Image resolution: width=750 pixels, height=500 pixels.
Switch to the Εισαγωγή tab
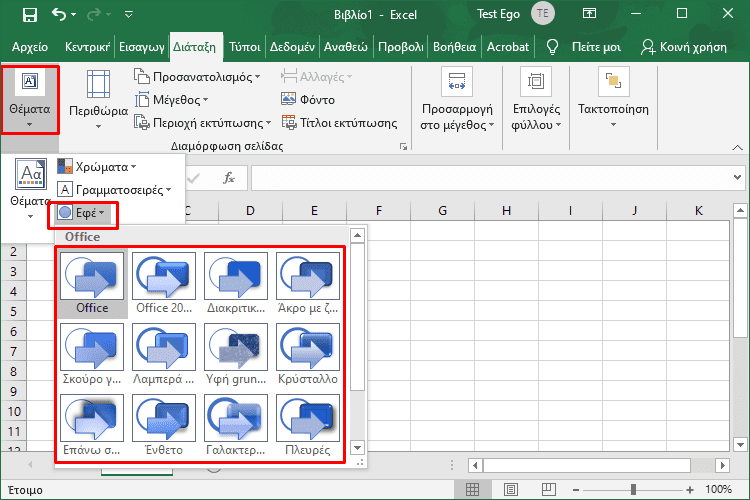pos(142,47)
